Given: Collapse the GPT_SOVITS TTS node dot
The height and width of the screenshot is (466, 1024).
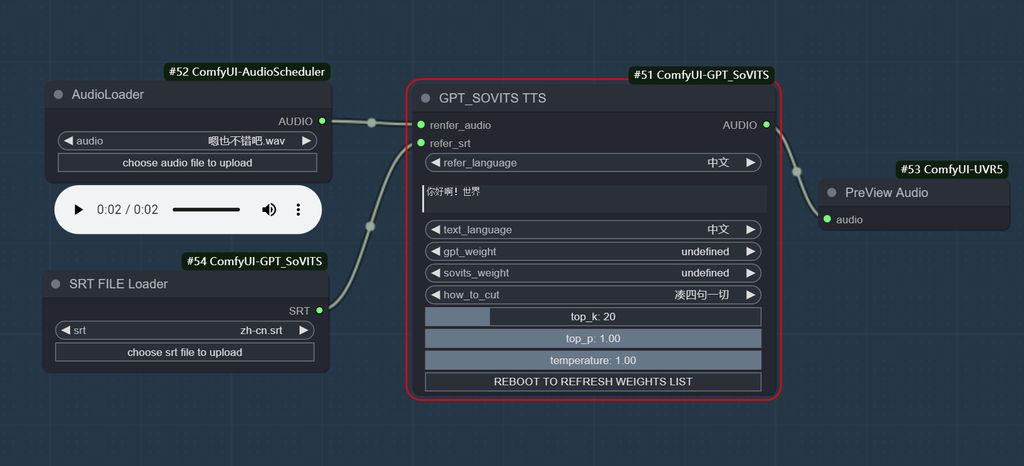Looking at the screenshot, I should (426, 99).
